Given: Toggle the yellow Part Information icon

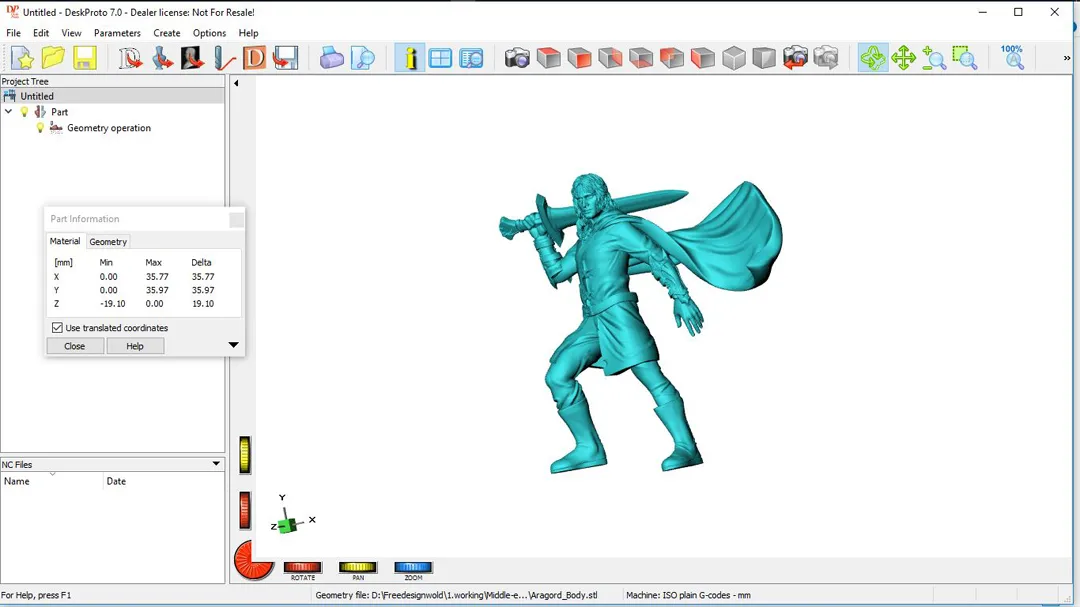Looking at the screenshot, I should (x=410, y=58).
